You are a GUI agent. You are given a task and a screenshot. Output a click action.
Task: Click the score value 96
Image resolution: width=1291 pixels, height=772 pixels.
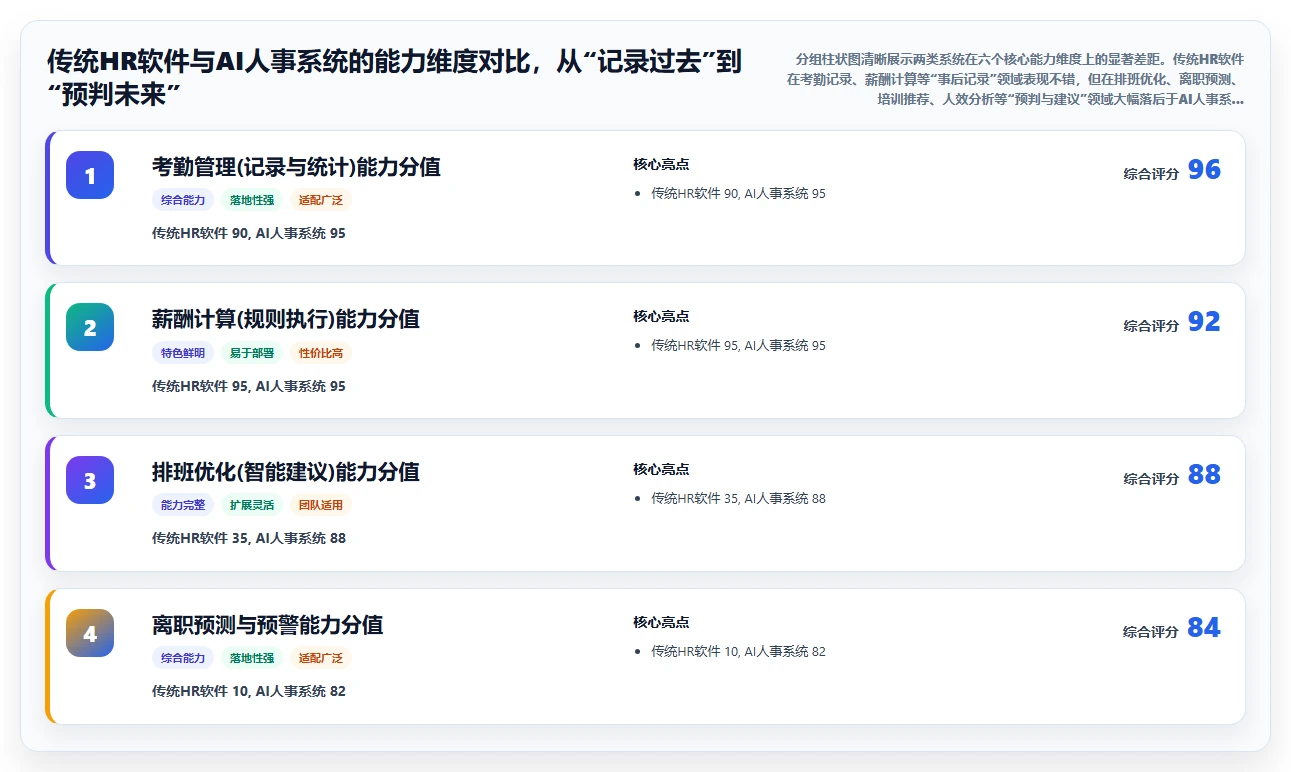(1204, 170)
